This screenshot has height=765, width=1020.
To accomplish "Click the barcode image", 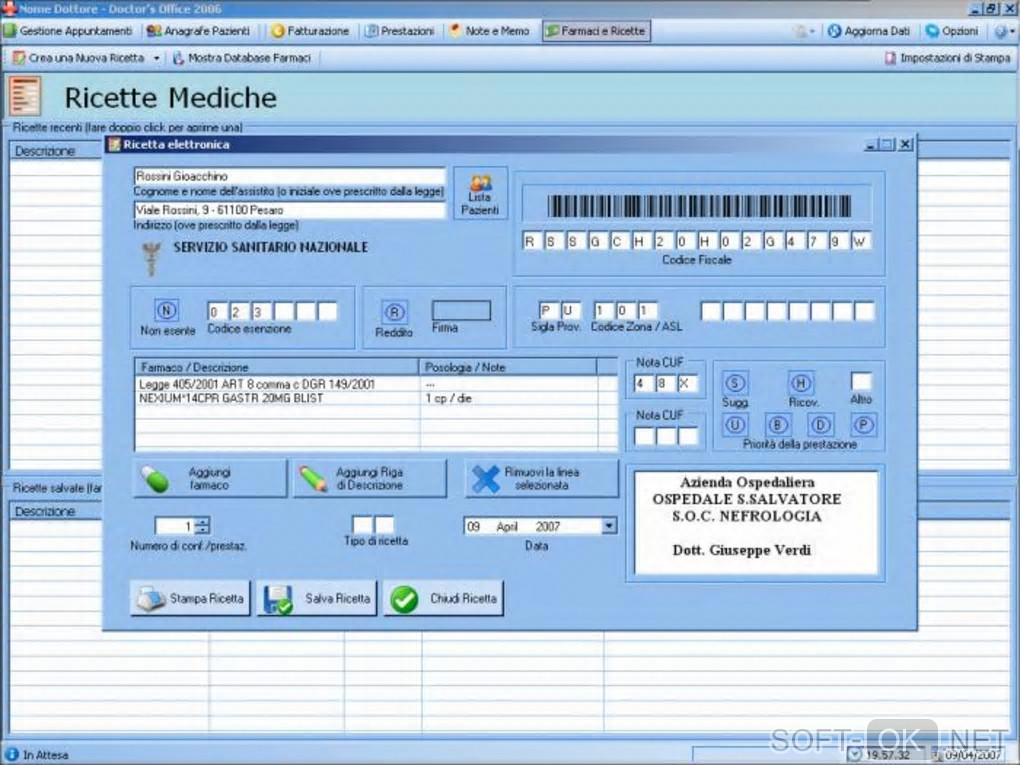I will point(699,206).
